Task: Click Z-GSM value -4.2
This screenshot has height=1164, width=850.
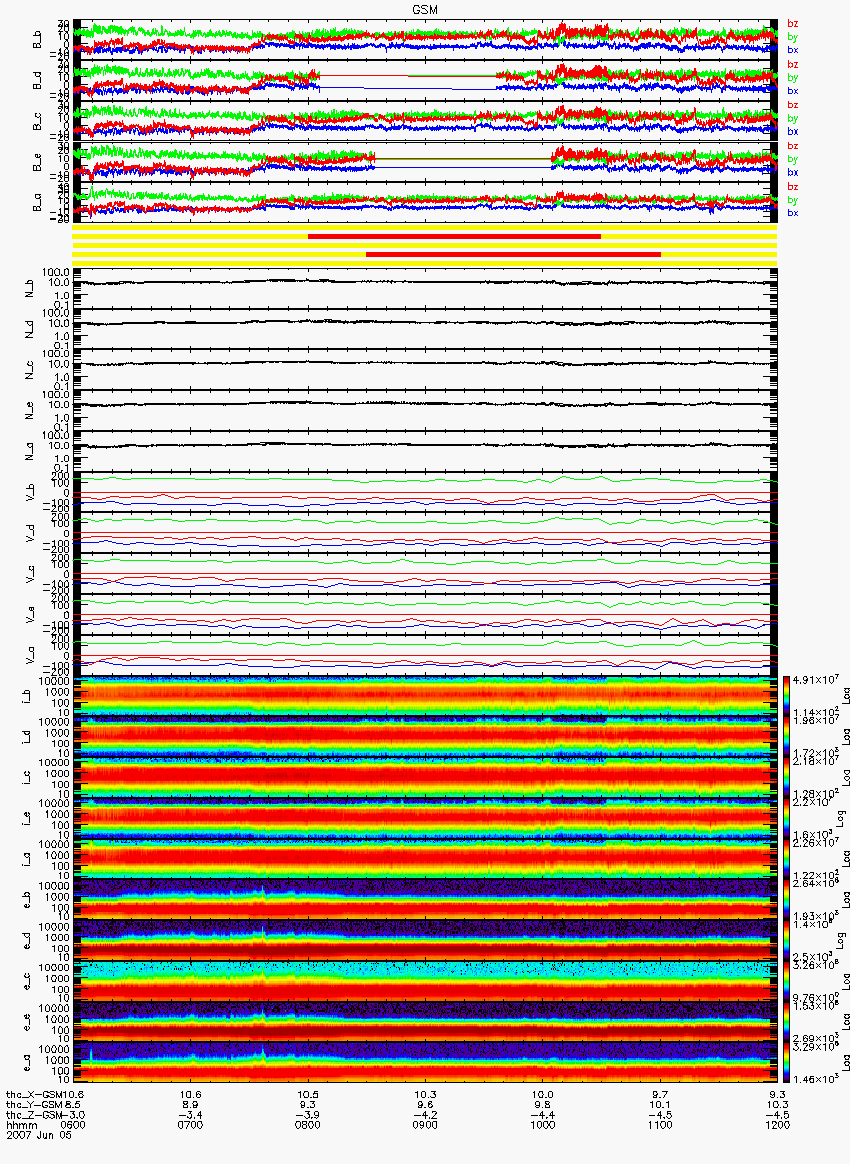Action: (x=425, y=1114)
